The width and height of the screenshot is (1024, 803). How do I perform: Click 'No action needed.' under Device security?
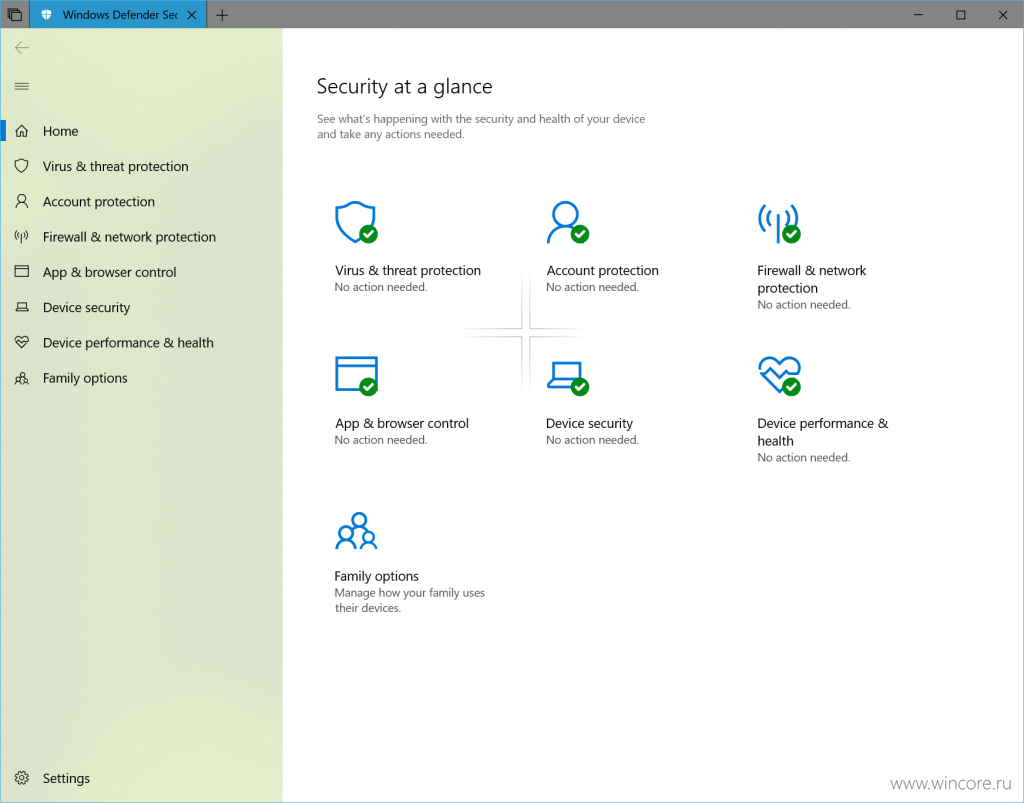(592, 440)
